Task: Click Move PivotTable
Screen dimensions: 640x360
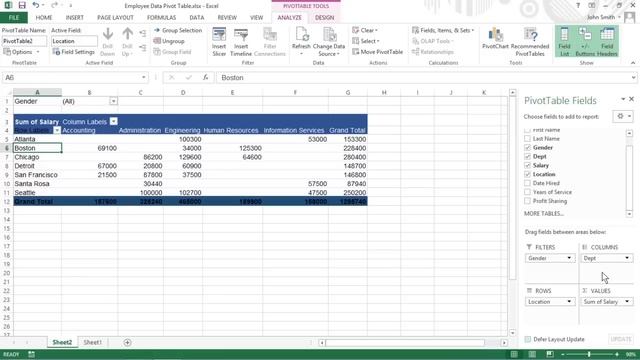Action: (378, 52)
